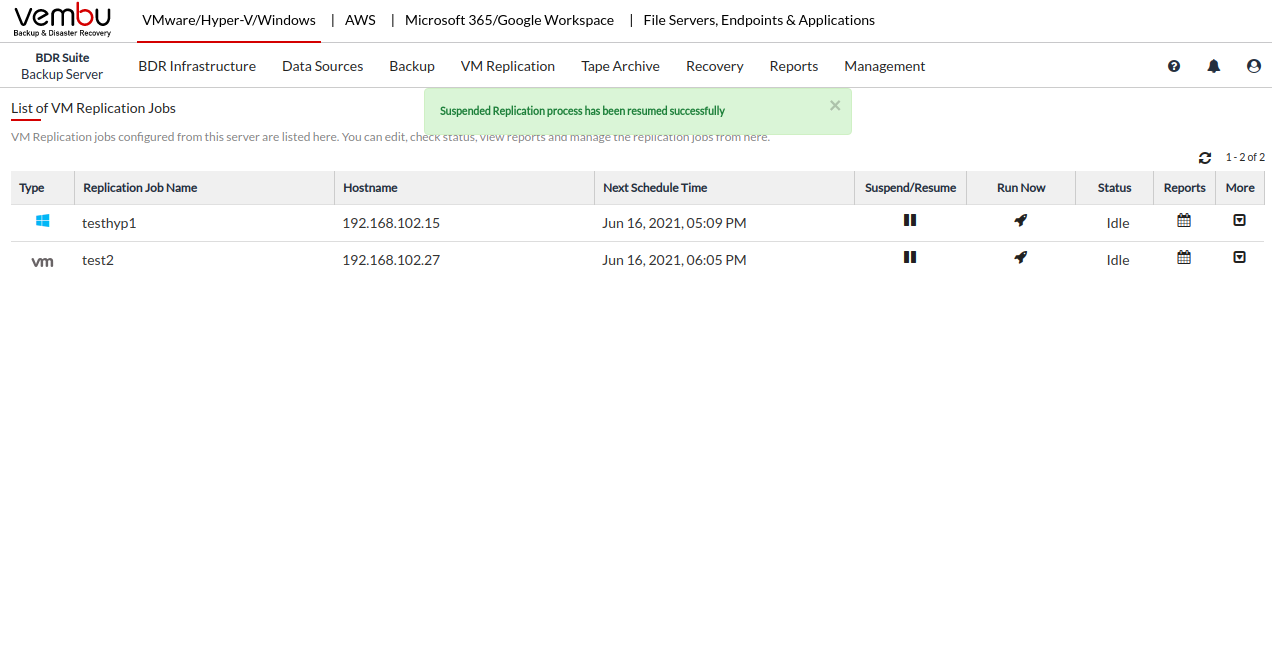Open the Management dropdown menu

[x=884, y=66]
